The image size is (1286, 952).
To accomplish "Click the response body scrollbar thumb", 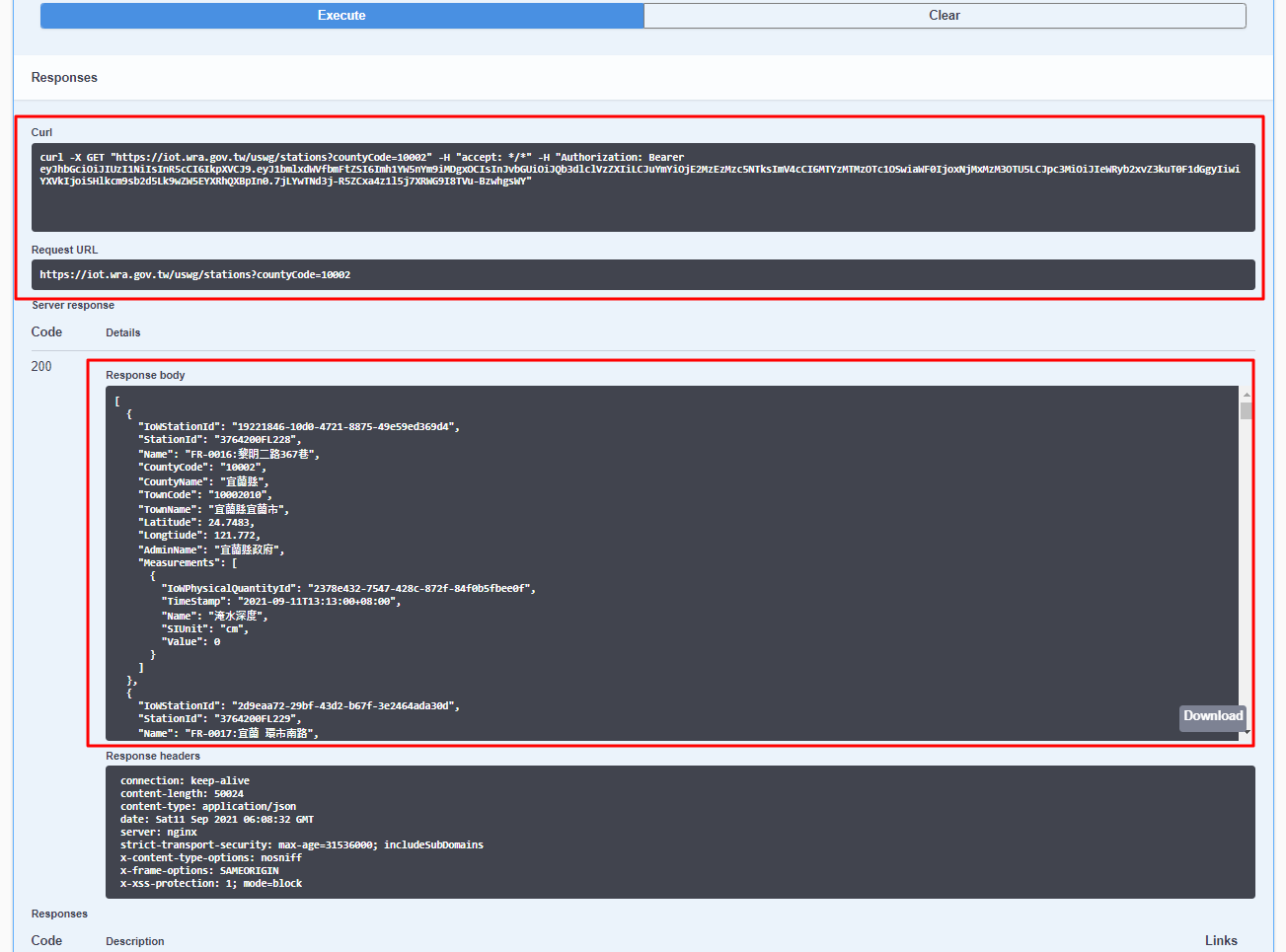I will pos(1247,410).
